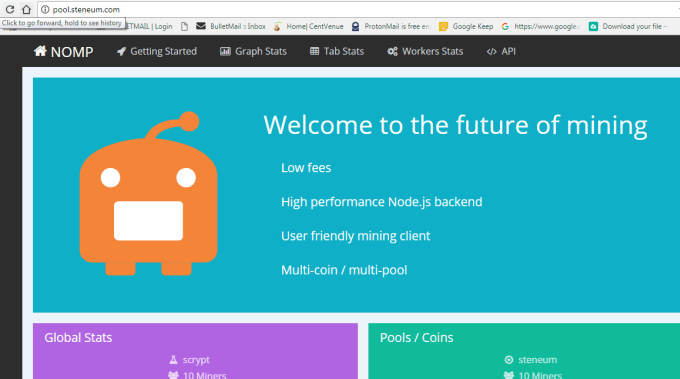Click the scrypt algorithm label
680x379 pixels.
tap(196, 360)
